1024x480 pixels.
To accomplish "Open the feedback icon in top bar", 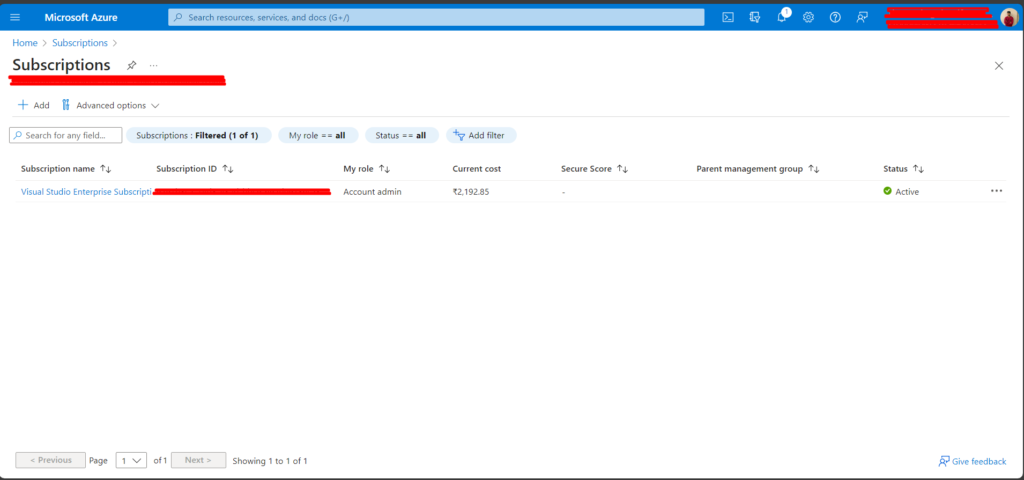I will (862, 18).
